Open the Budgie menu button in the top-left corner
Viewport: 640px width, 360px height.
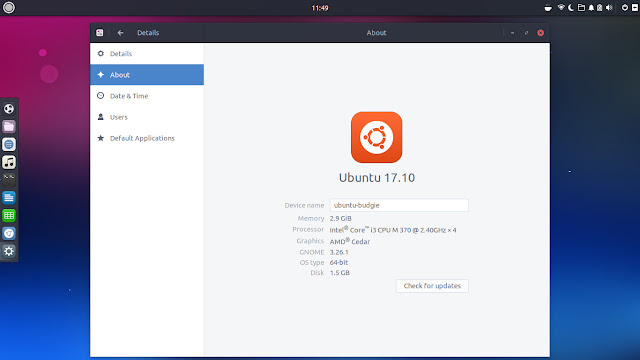click(x=9, y=8)
